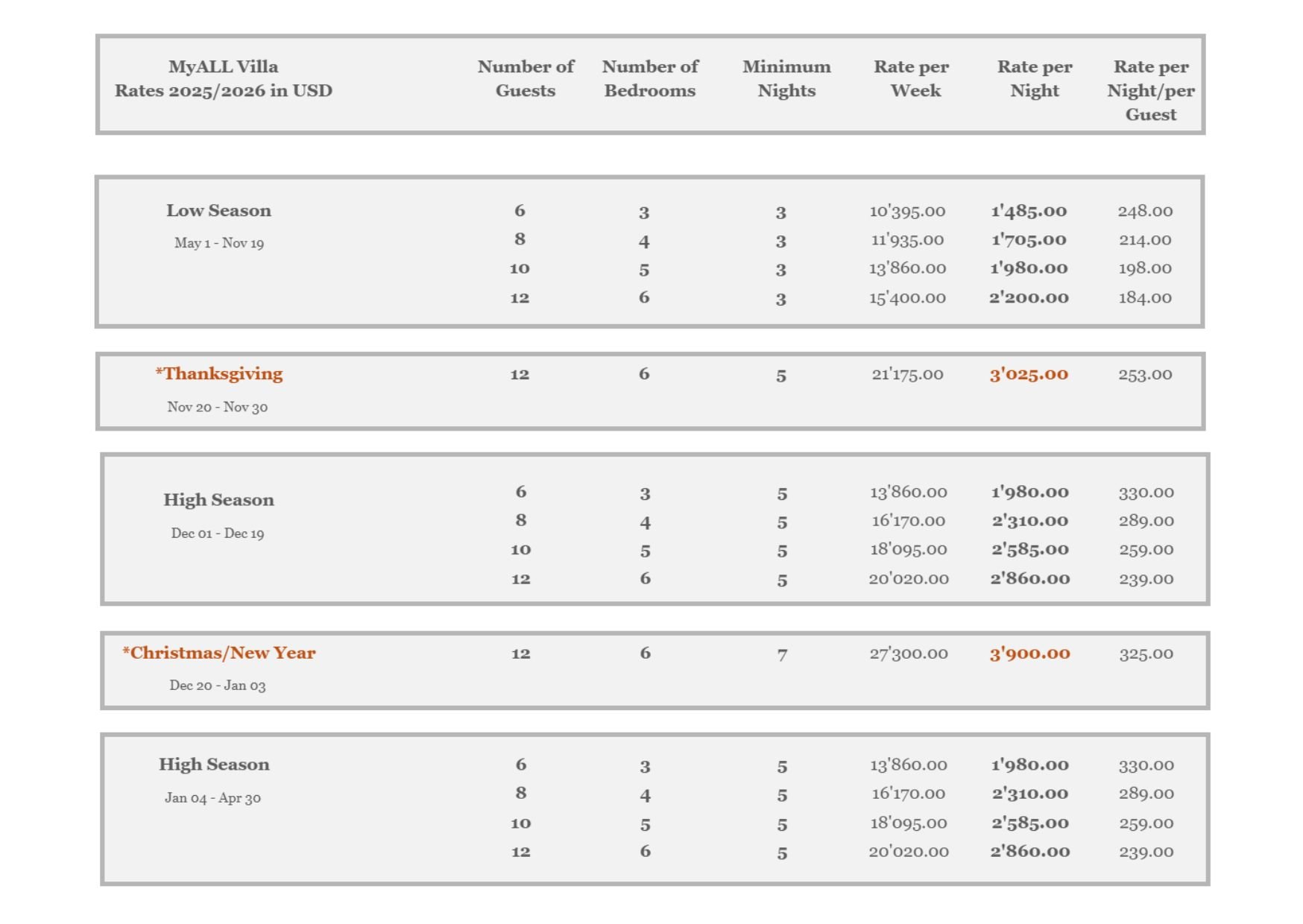Click the May 1 - Nov 19 date range
1303x924 pixels.
pyautogui.click(x=218, y=243)
